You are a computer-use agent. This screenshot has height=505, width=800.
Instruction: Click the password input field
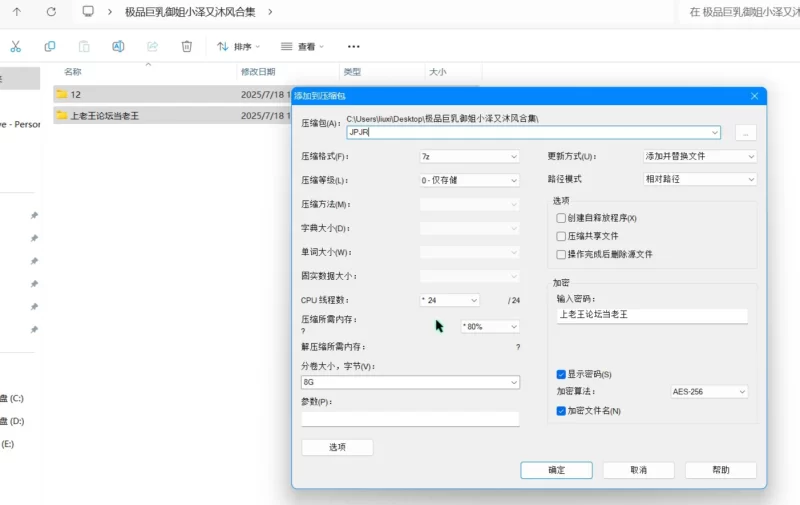tap(652, 315)
